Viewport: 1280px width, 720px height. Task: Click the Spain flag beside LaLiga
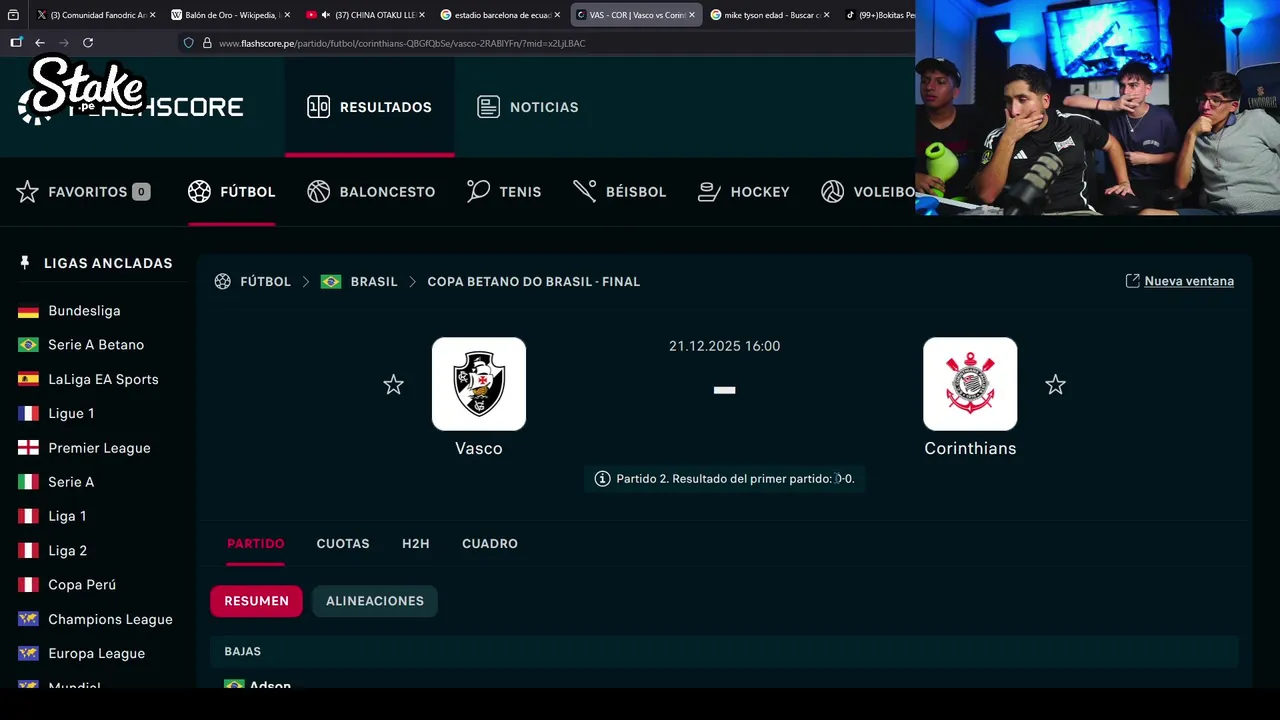click(29, 379)
